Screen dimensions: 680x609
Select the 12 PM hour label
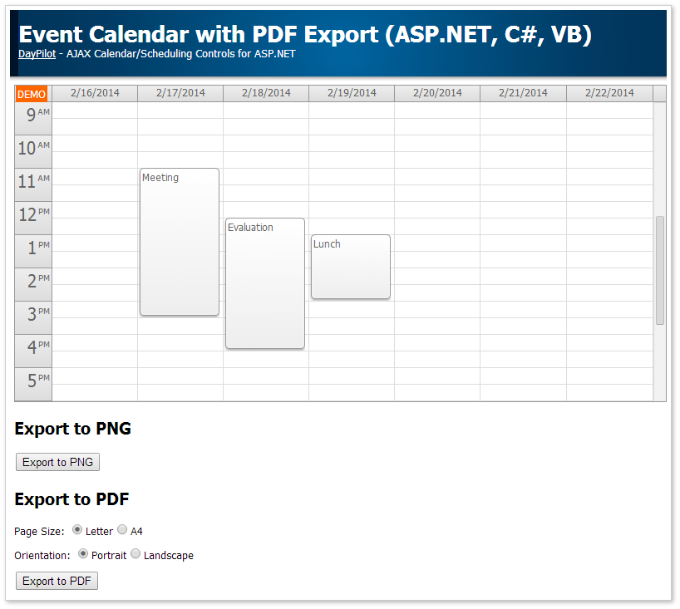point(33,215)
